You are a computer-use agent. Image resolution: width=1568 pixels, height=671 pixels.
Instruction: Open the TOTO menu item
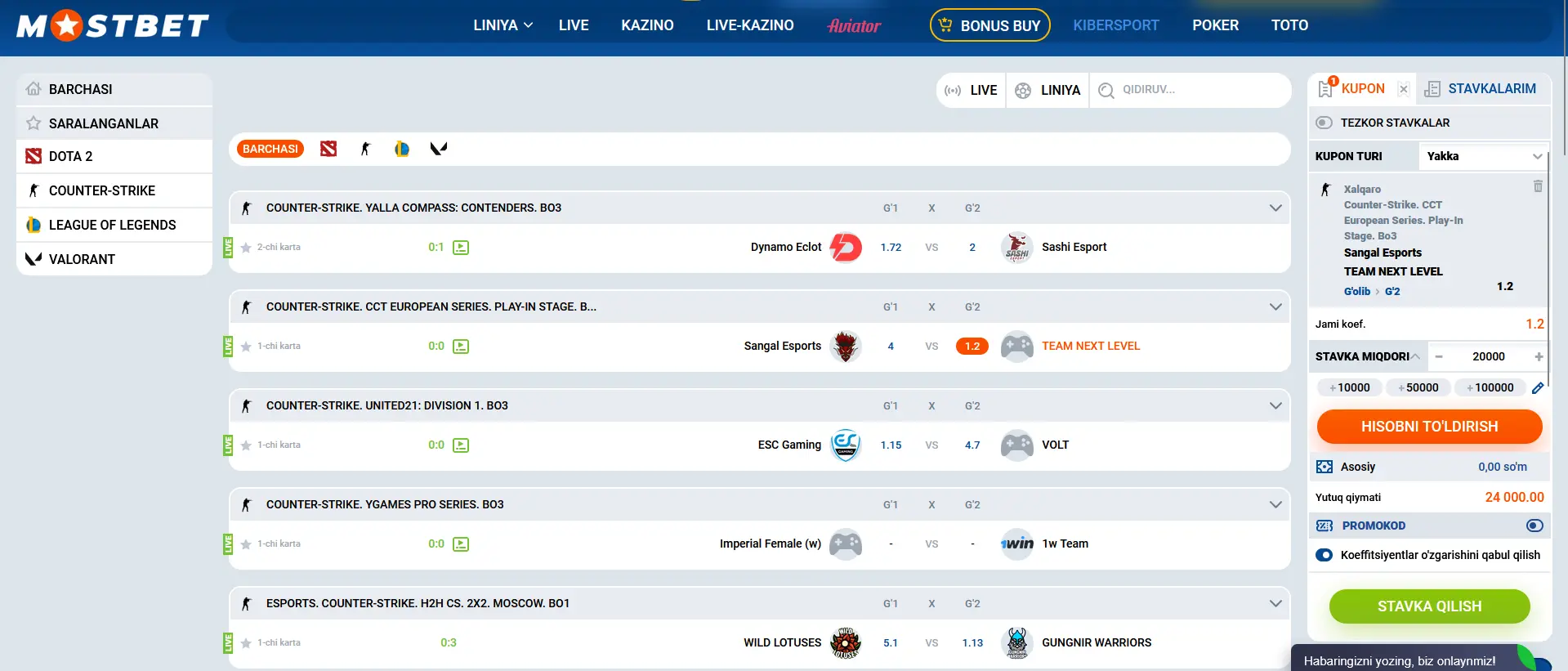tap(1289, 25)
